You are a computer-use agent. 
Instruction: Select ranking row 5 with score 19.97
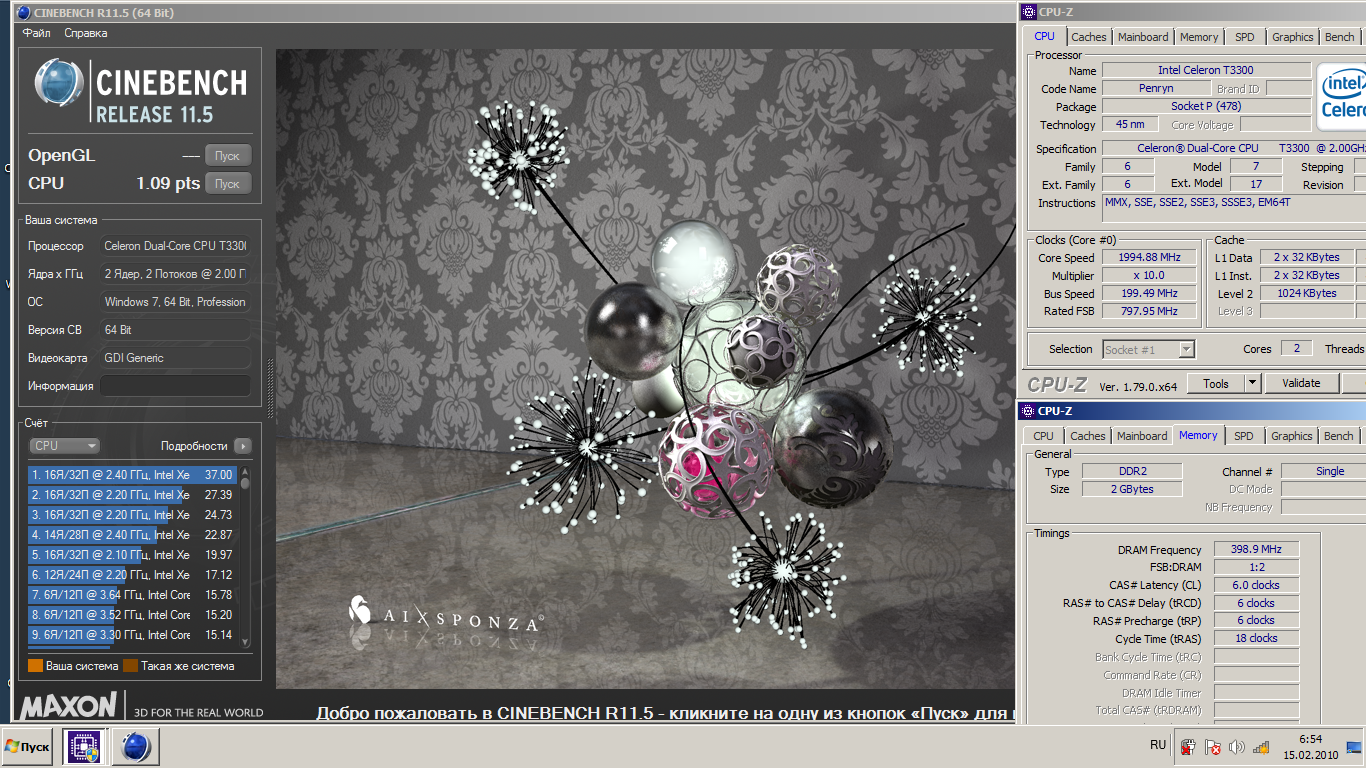132,555
